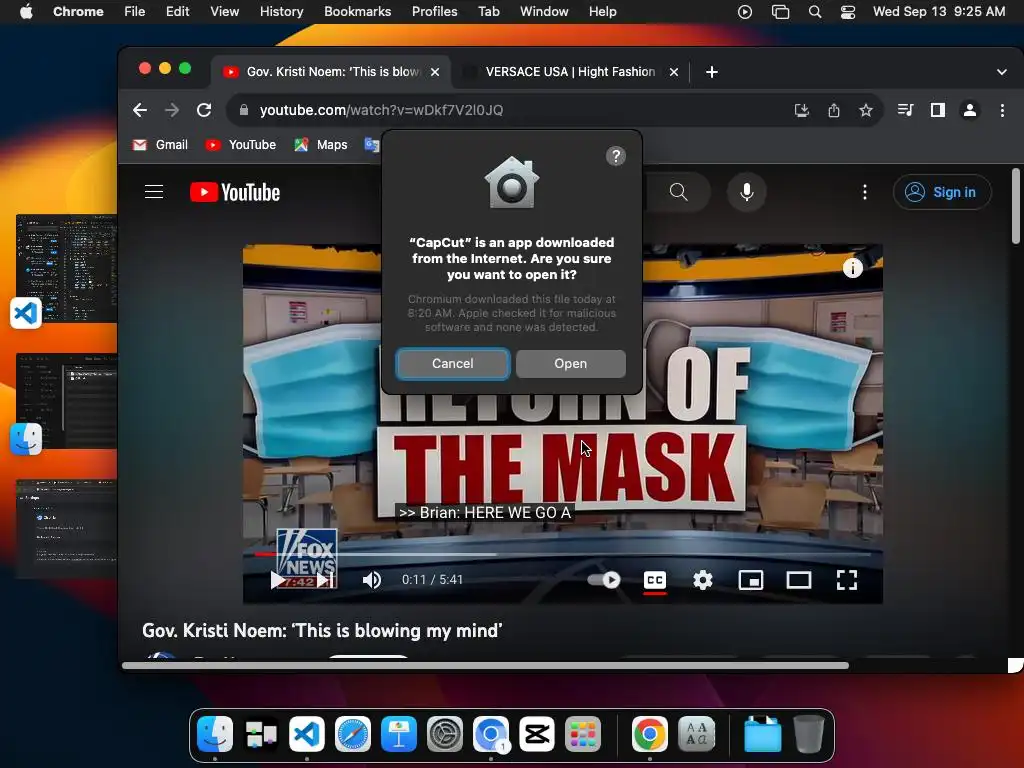
Task: Skip to the next video
Action: point(325,580)
